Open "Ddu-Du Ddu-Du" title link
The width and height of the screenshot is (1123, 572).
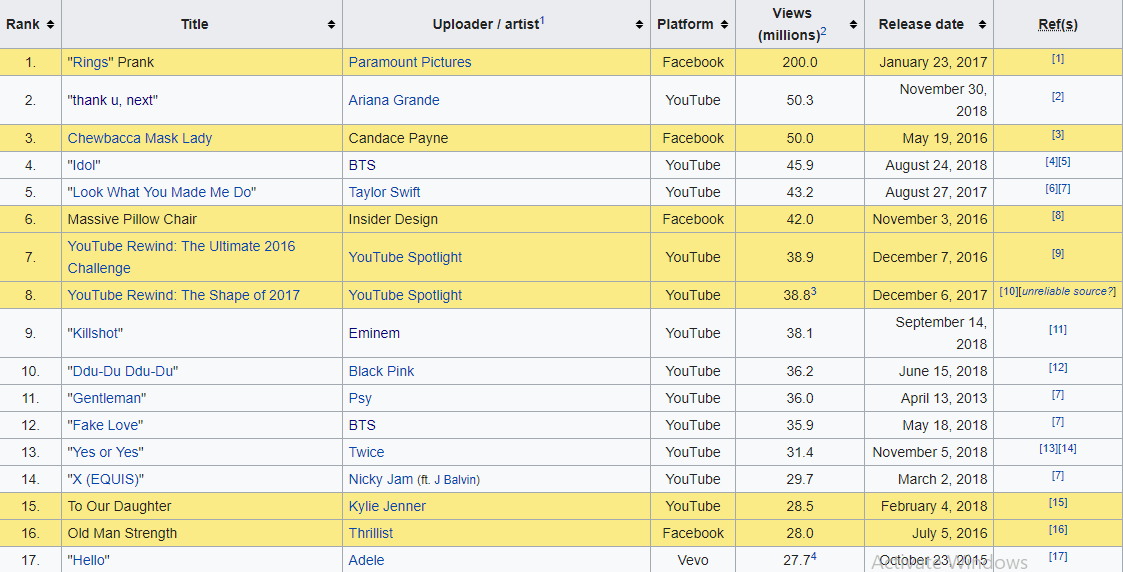pos(122,371)
